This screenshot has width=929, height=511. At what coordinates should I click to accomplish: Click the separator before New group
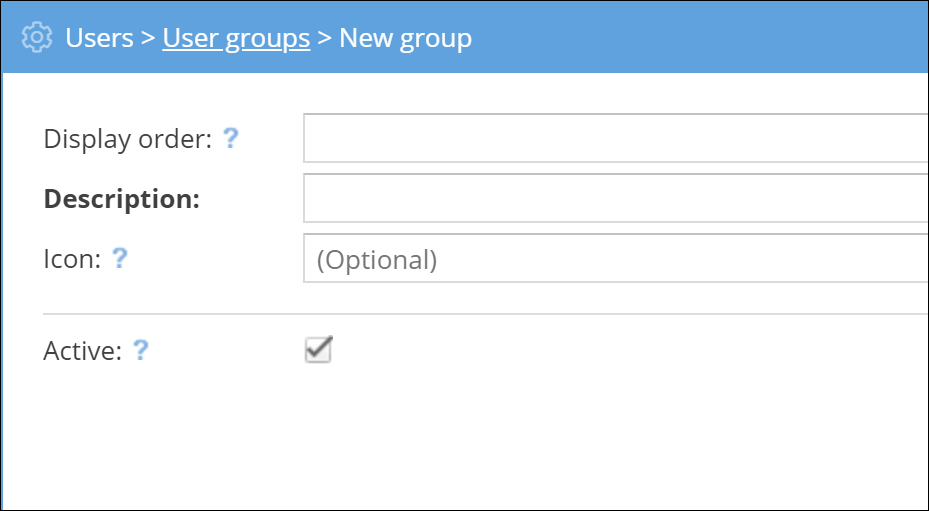pyautogui.click(x=324, y=39)
